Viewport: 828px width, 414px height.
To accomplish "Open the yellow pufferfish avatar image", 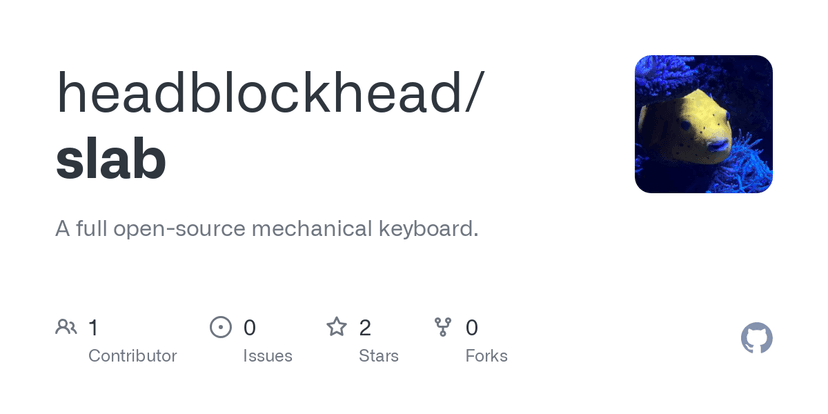I will click(703, 124).
